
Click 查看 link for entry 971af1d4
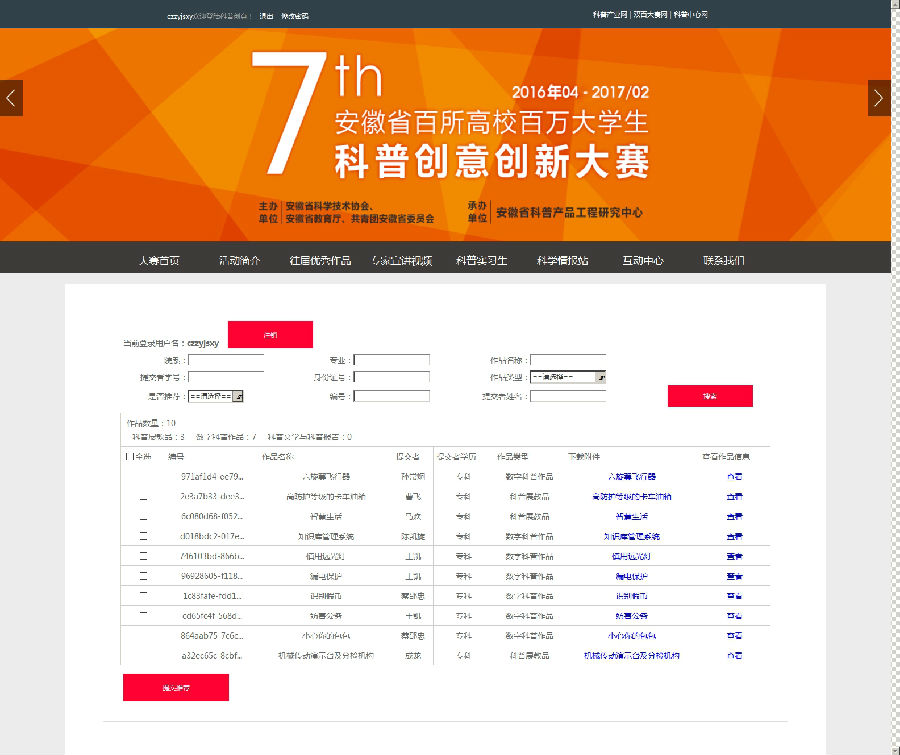tap(734, 477)
